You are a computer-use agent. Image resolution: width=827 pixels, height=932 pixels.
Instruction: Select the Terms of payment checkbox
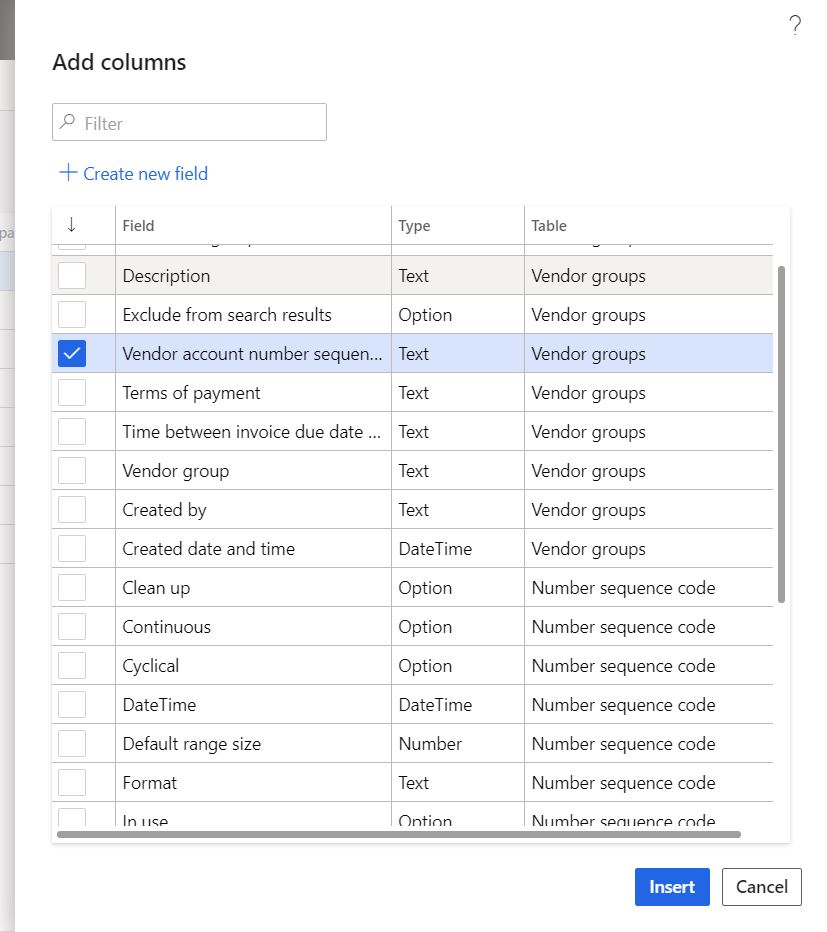(70, 392)
